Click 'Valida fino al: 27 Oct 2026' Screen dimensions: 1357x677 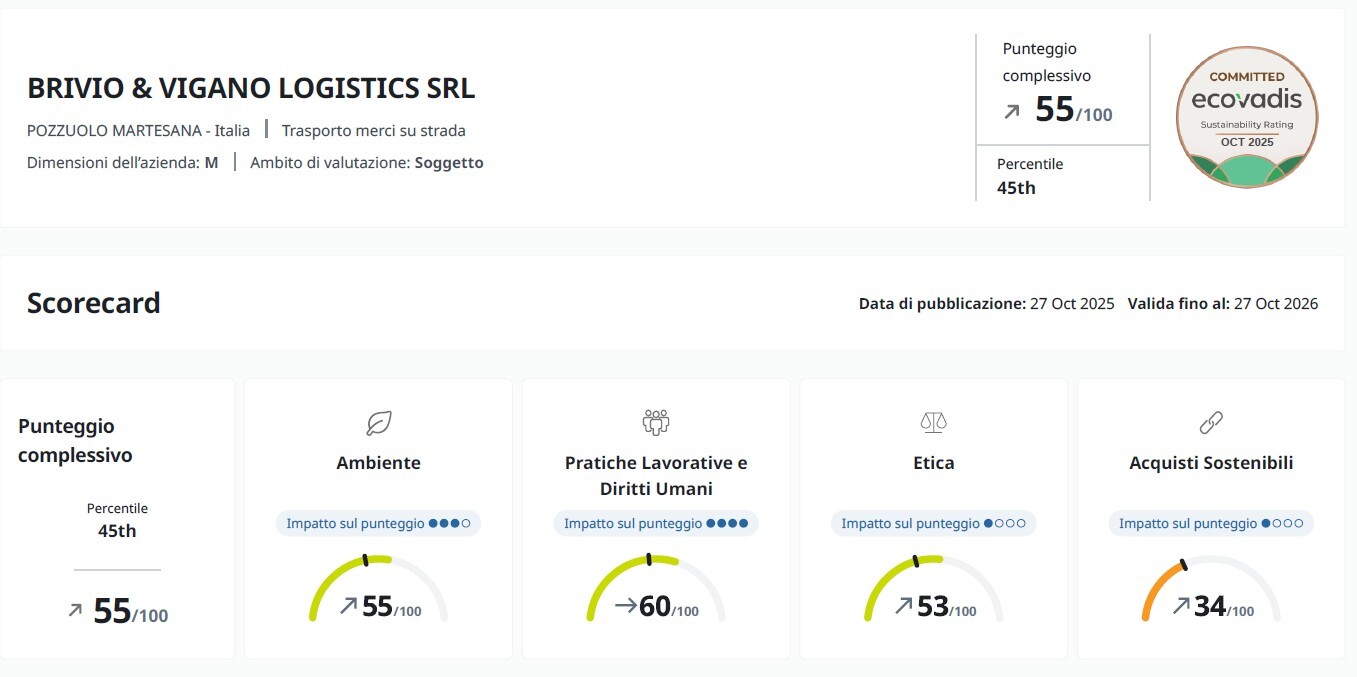[x=1223, y=304]
